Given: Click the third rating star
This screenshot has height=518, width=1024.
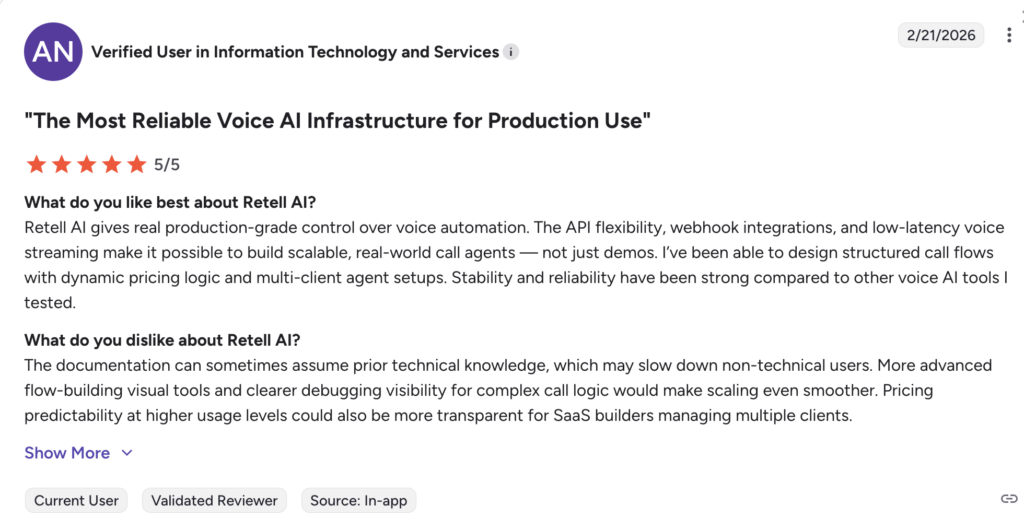Looking at the screenshot, I should pos(86,164).
